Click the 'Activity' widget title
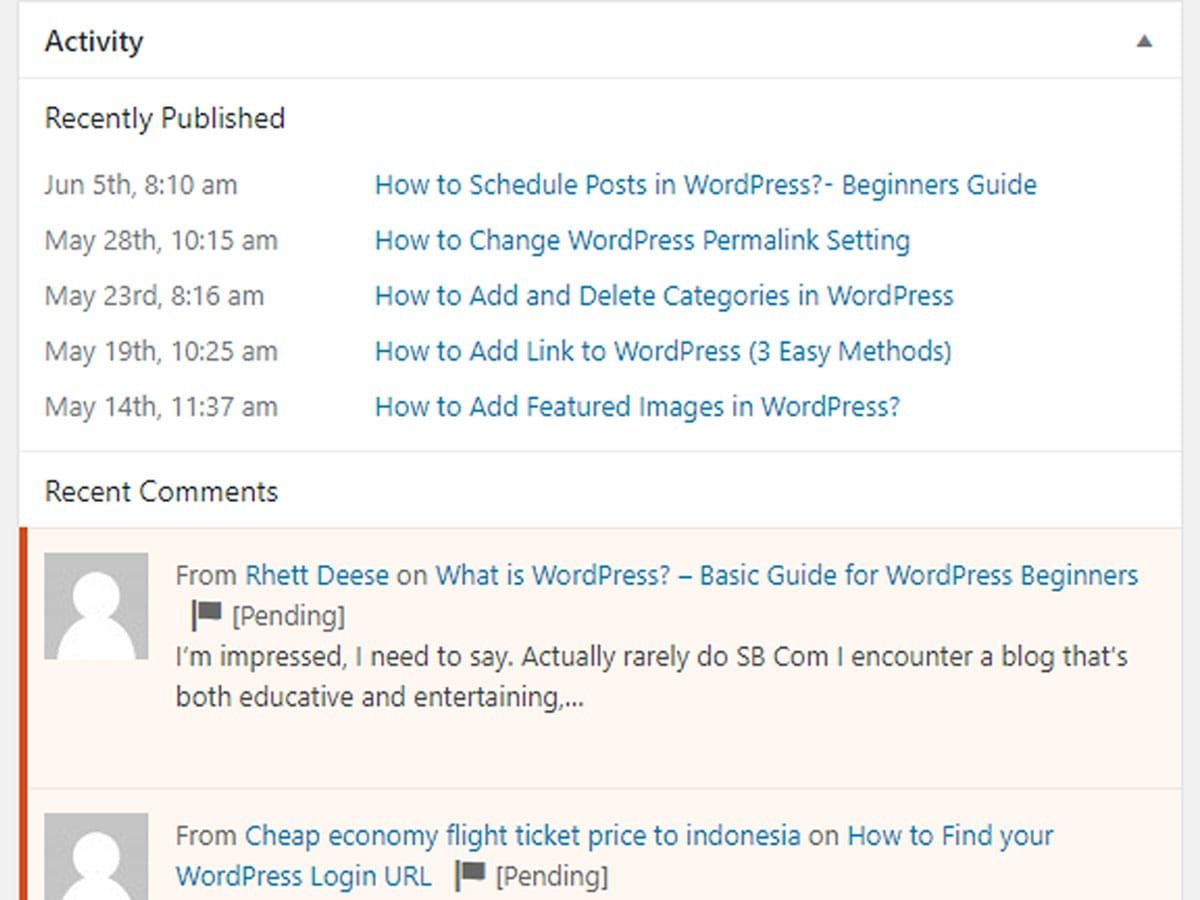Viewport: 1200px width, 900px height. (x=94, y=42)
